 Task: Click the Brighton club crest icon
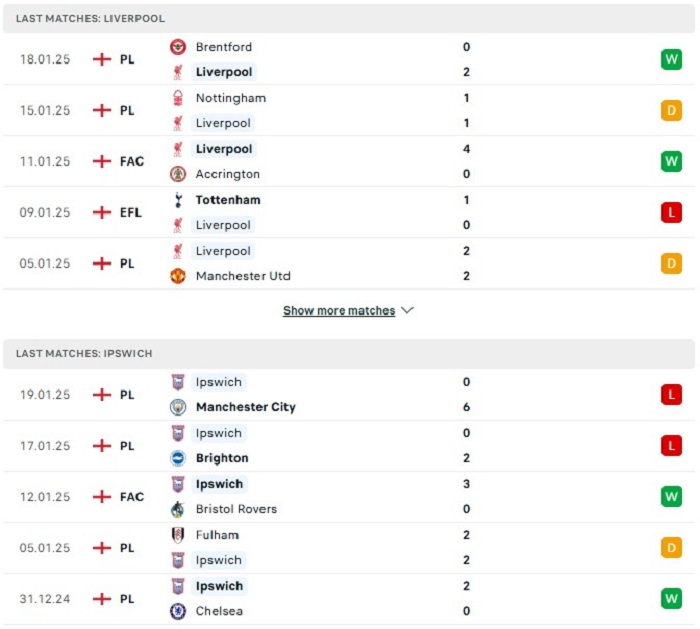[x=178, y=458]
